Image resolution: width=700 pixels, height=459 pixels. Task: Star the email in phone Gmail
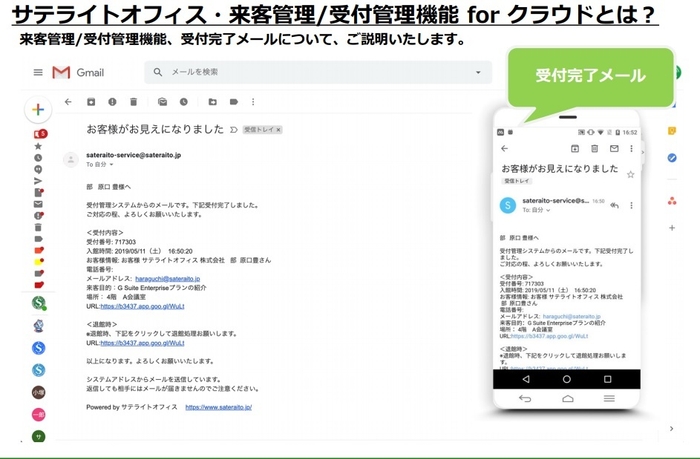coord(630,175)
